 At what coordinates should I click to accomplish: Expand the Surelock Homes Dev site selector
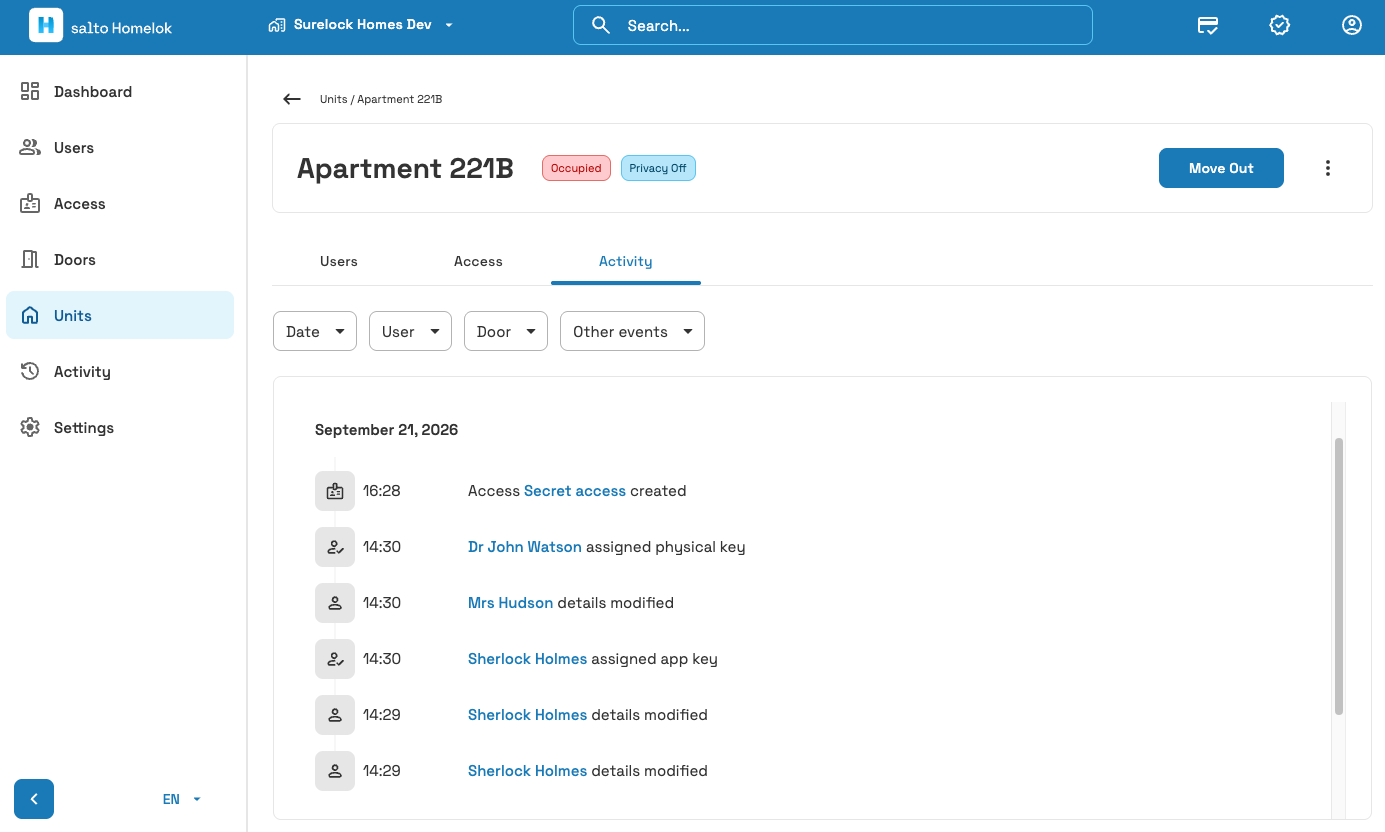point(361,25)
